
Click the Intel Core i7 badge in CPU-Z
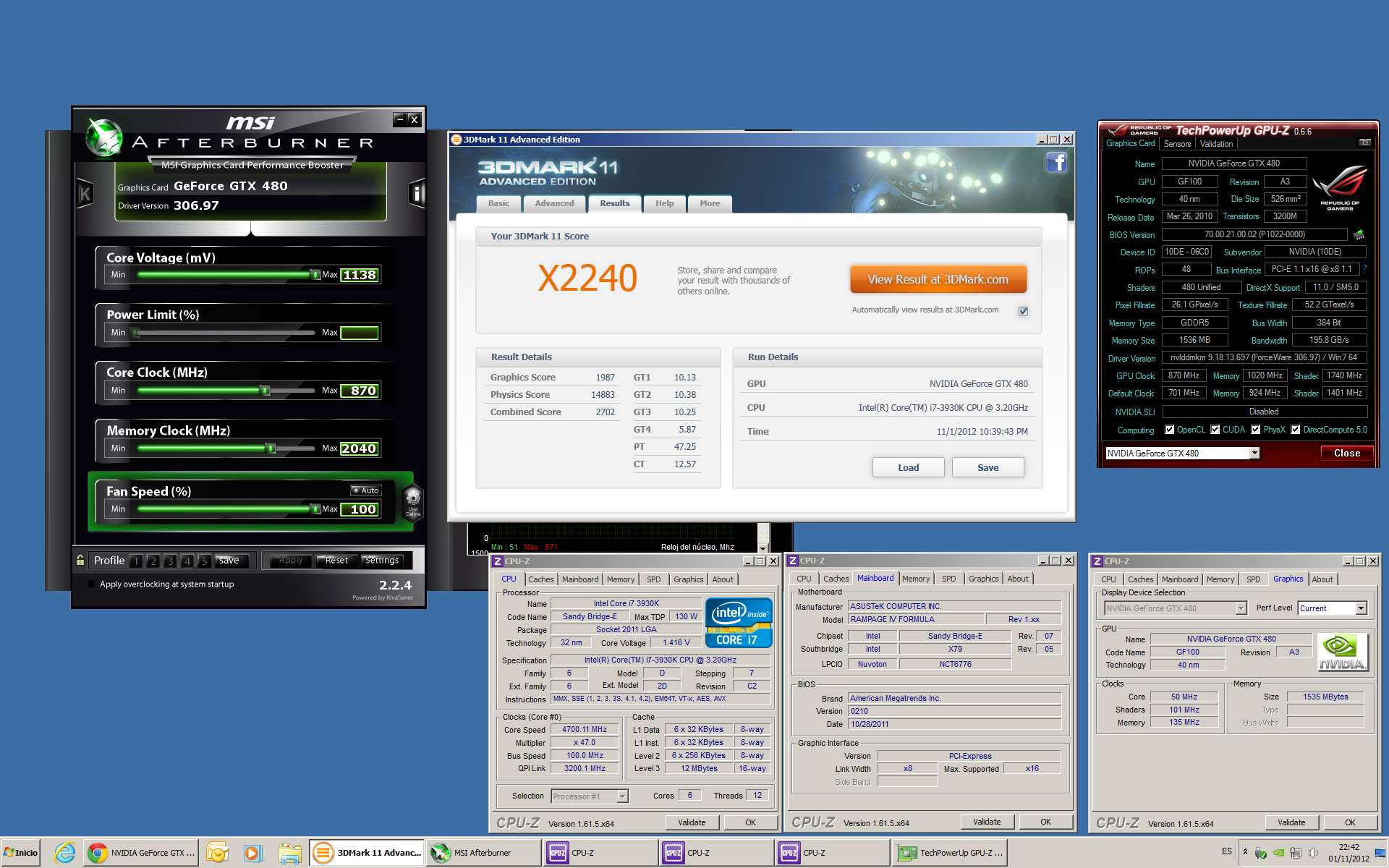[x=738, y=622]
